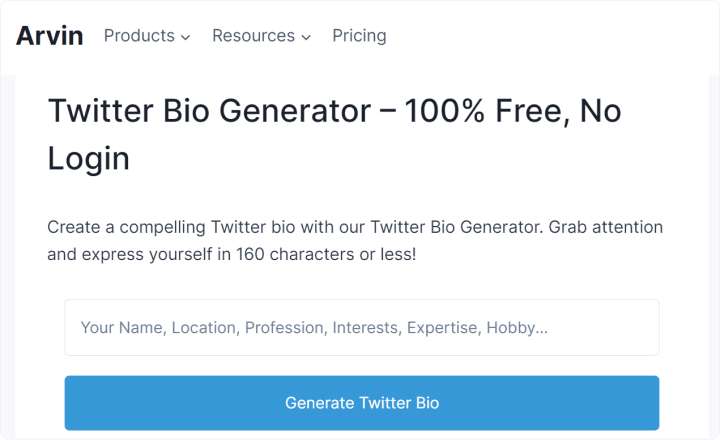This screenshot has width=720, height=440.
Task: Click the small arrow beside Resources
Action: click(x=306, y=37)
